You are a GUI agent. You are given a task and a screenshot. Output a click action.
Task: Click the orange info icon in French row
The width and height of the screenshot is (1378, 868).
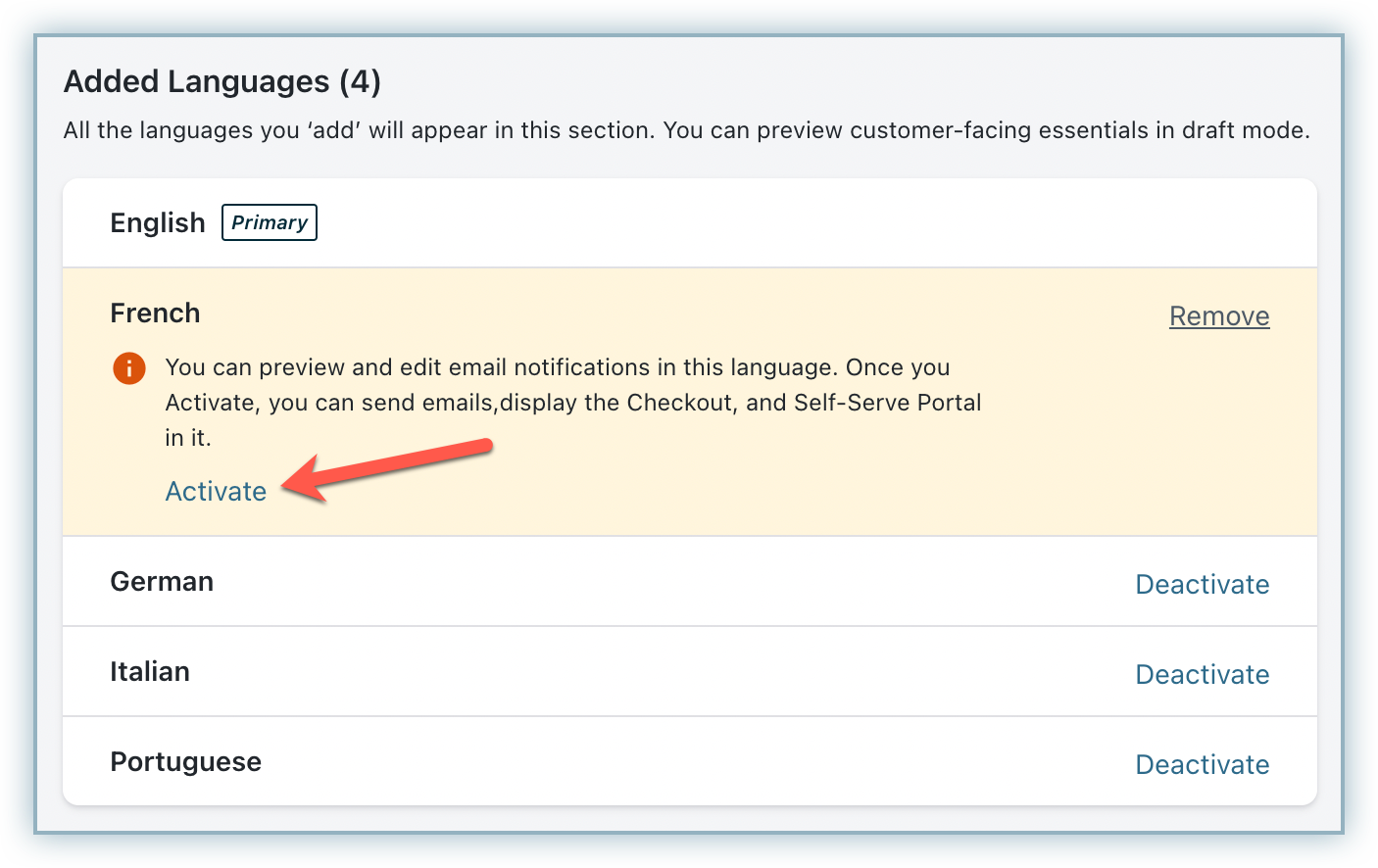[x=129, y=368]
